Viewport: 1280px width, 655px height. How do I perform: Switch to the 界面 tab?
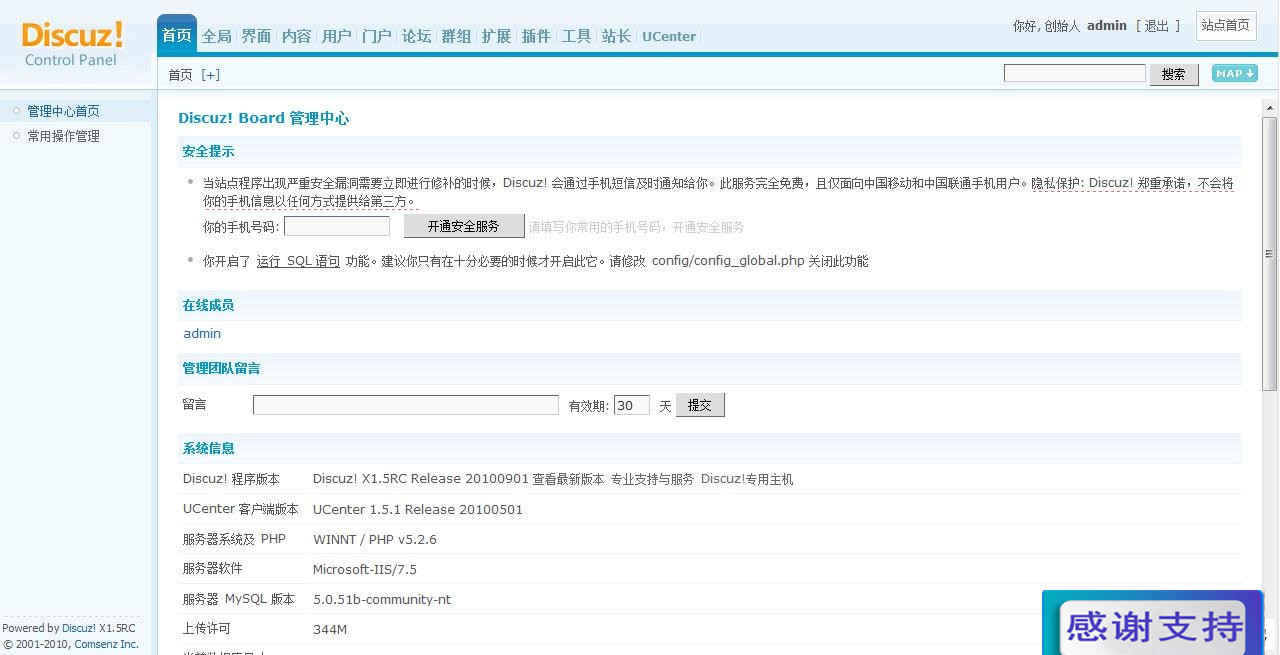[x=257, y=36]
